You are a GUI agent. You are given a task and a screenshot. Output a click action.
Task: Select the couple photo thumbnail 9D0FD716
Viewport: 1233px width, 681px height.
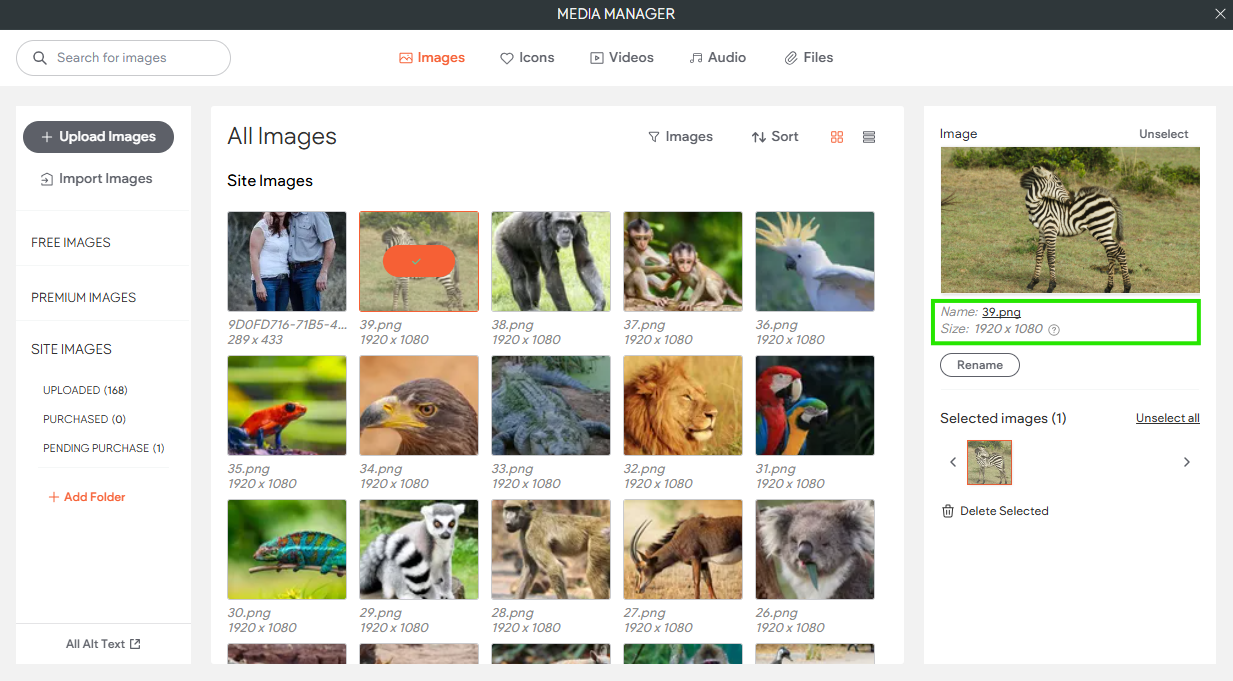point(287,261)
